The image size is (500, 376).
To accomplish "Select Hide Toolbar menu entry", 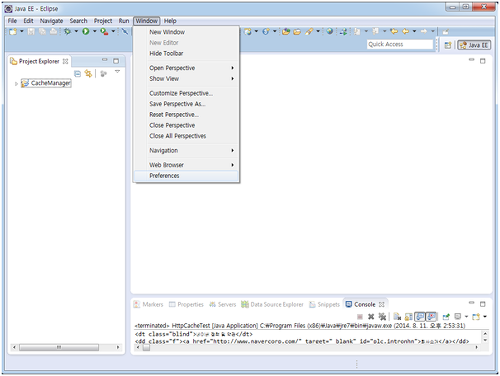I will tap(187, 53).
